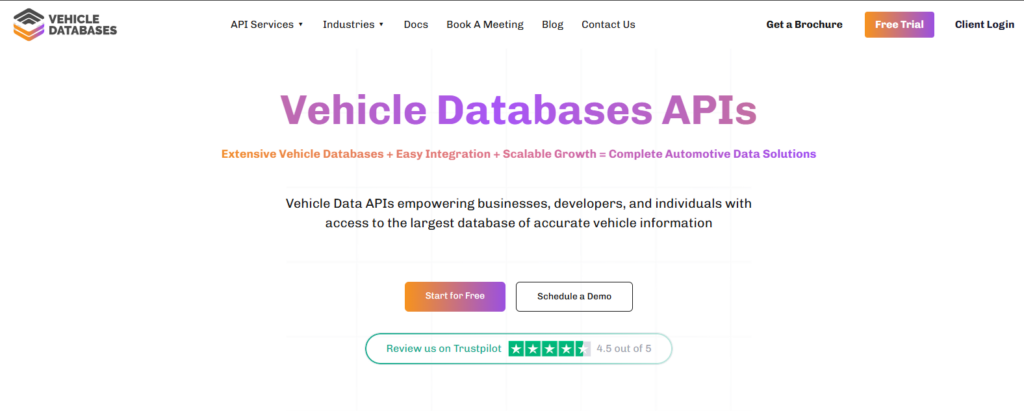Image resolution: width=1024 pixels, height=411 pixels.
Task: Click the Trustpilot star rating icons
Action: [549, 349]
